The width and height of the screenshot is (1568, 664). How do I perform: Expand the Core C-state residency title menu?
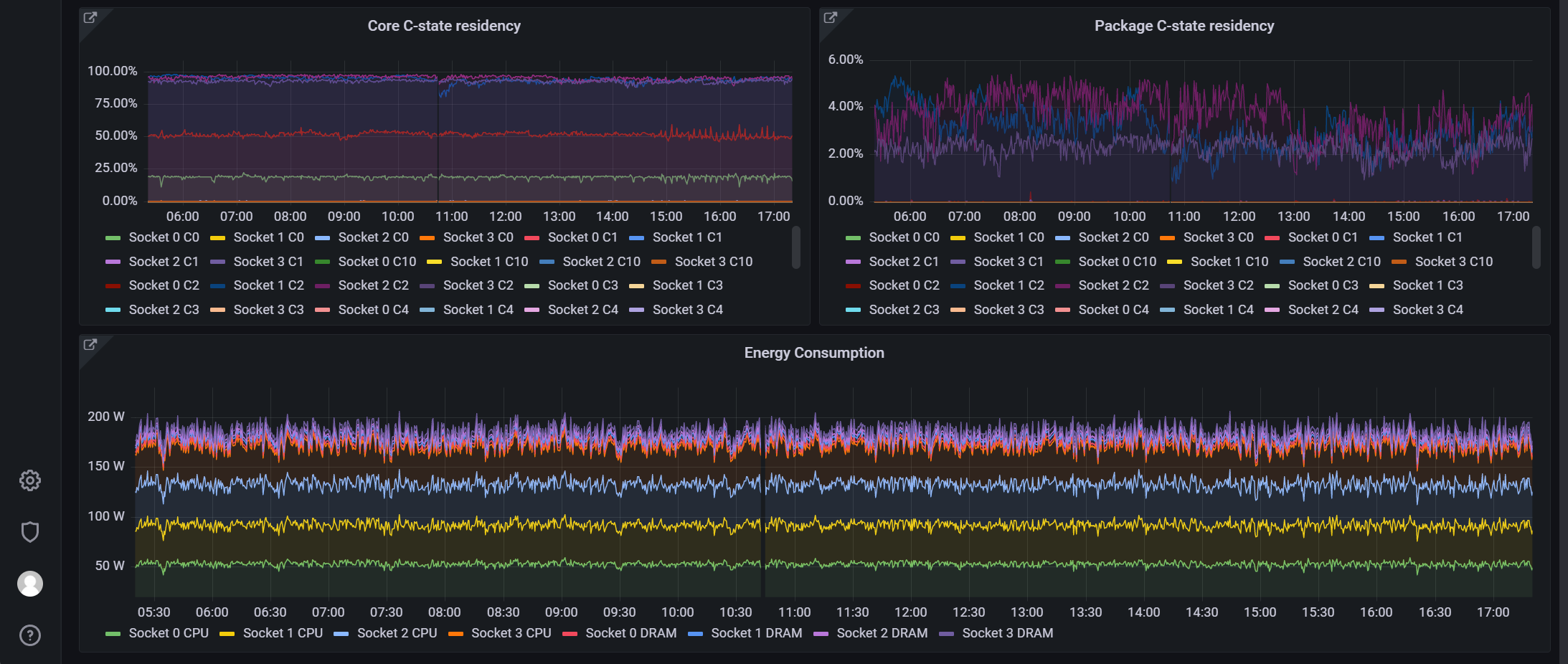point(444,26)
